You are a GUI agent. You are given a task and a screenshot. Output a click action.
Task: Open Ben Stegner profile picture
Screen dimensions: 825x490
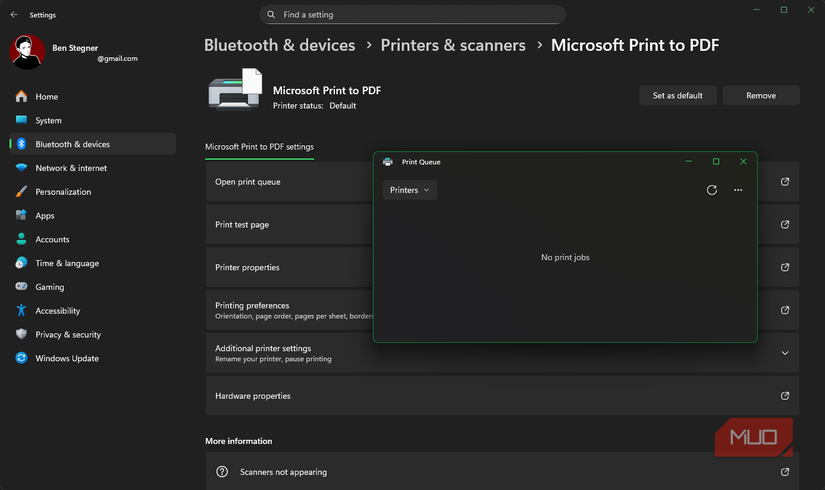click(27, 52)
